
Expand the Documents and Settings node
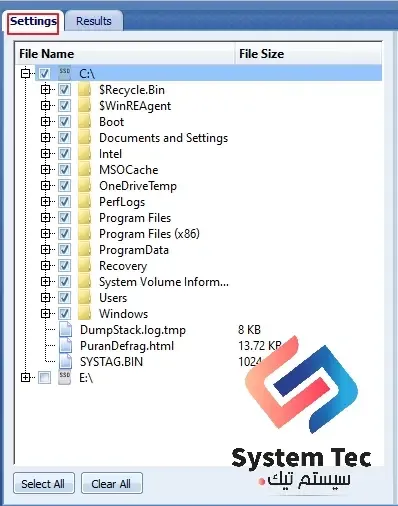click(x=45, y=137)
